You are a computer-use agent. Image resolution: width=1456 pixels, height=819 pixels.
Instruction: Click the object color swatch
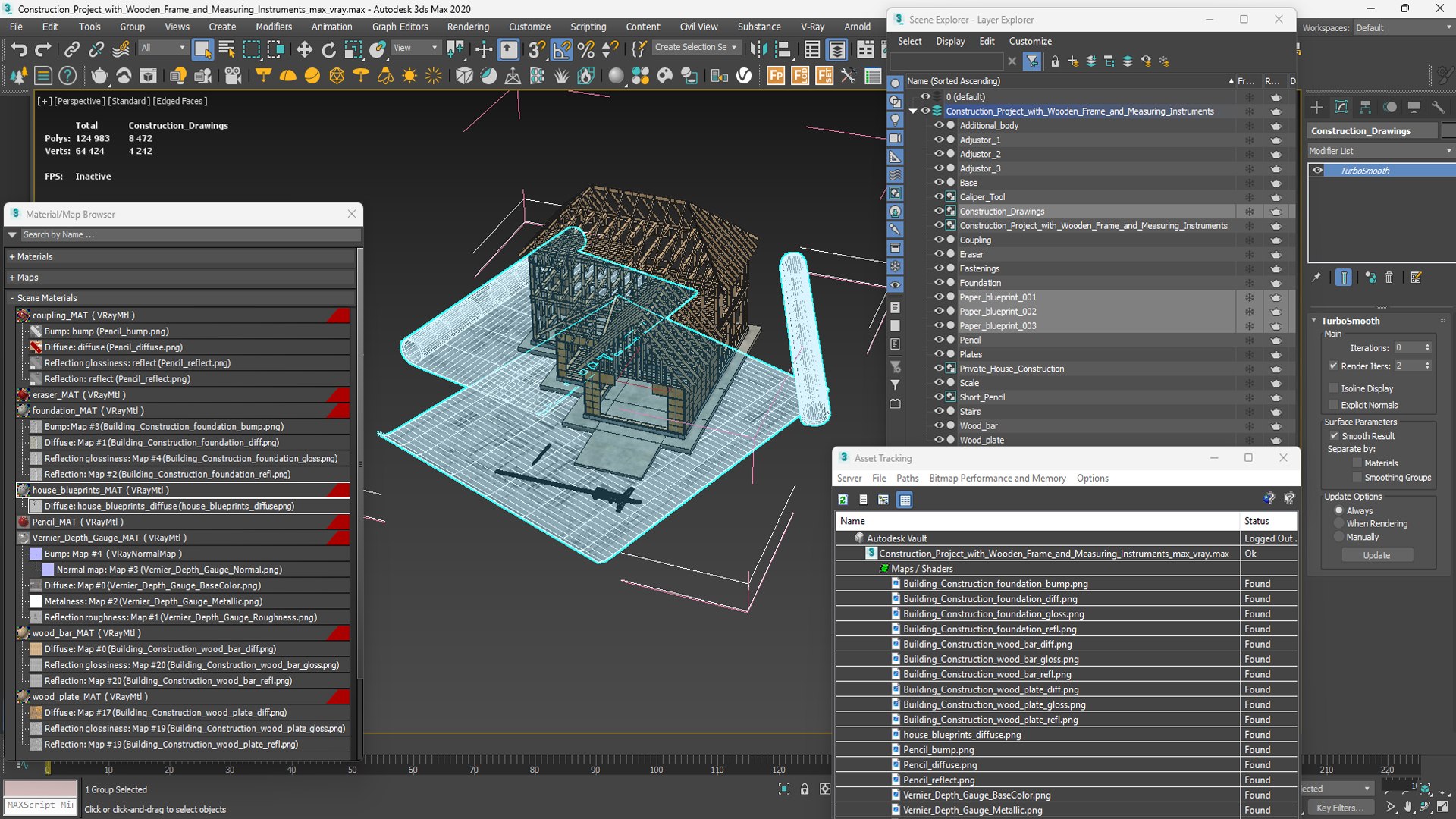pyautogui.click(x=1448, y=131)
